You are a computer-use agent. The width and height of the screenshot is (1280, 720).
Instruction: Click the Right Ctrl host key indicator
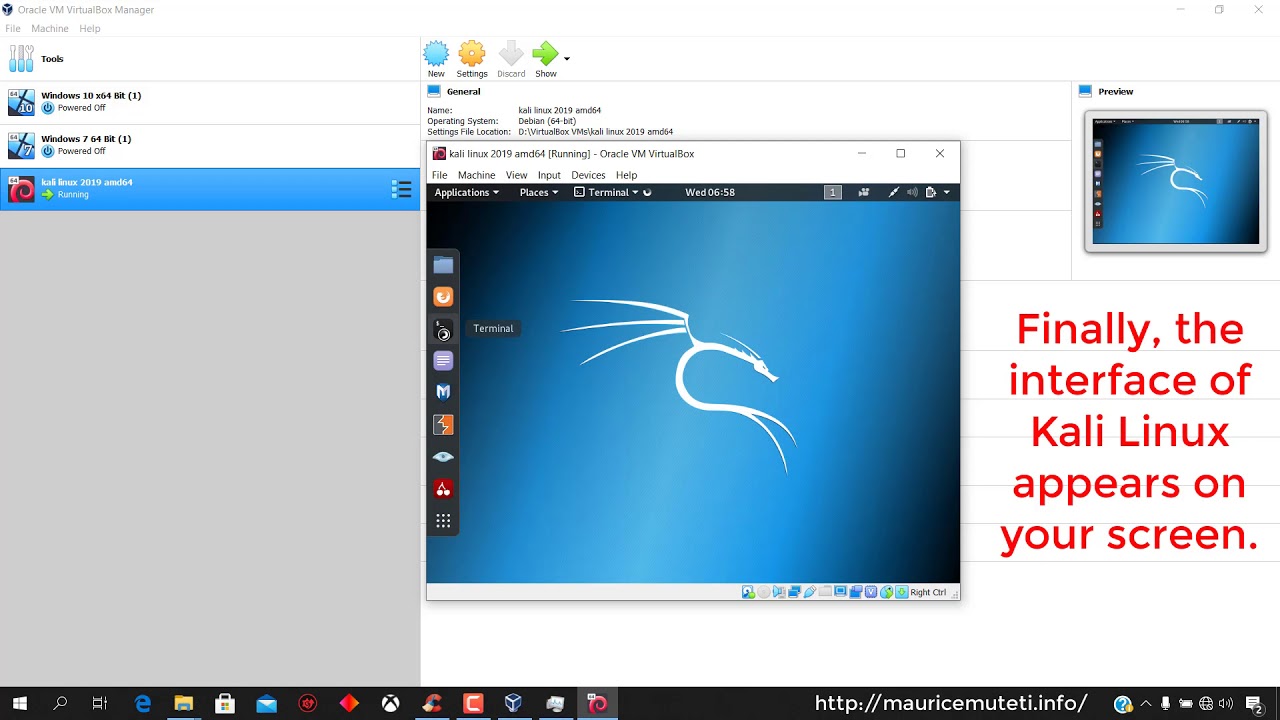928,592
